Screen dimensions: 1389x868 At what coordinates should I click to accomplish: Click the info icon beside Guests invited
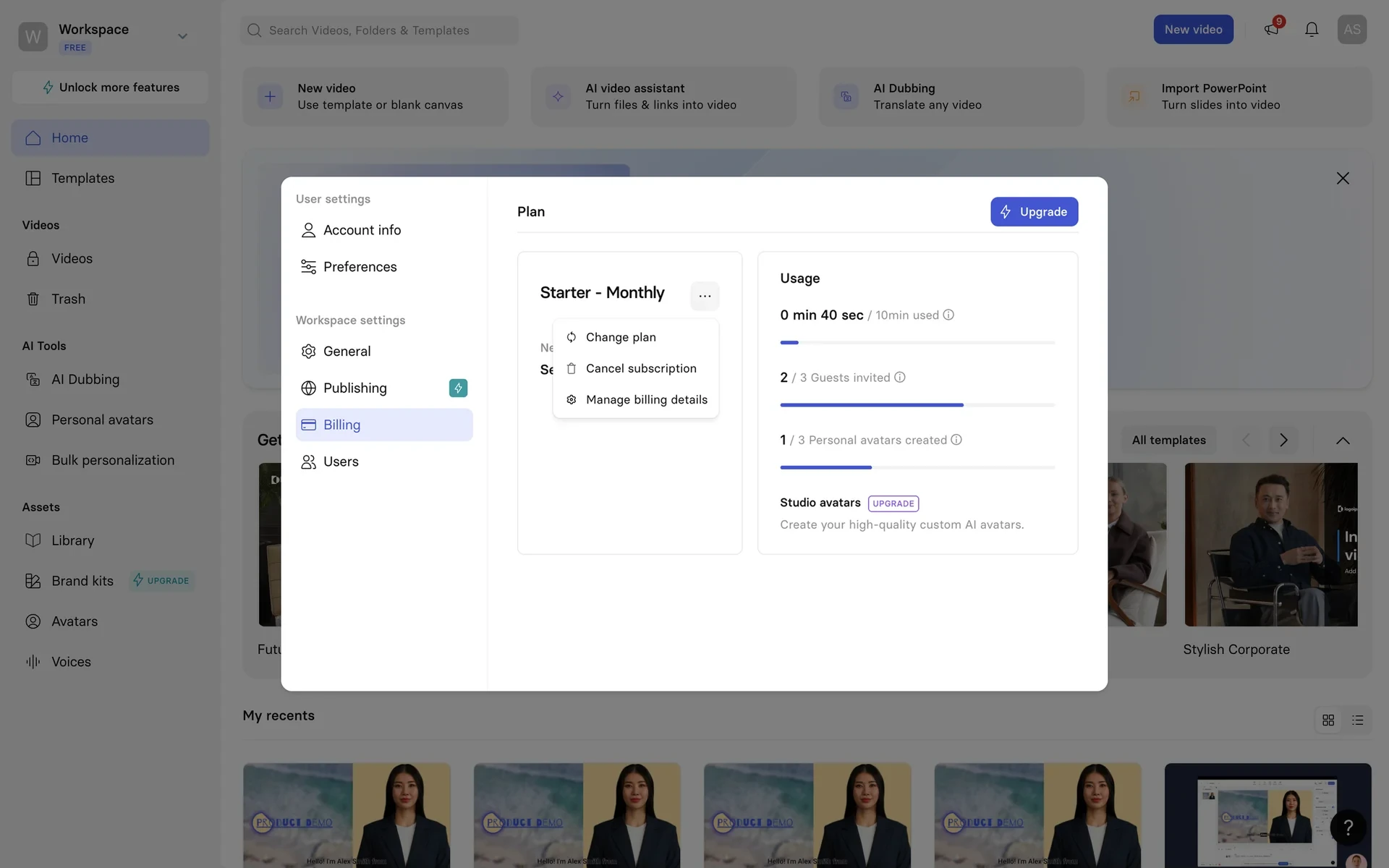900,377
